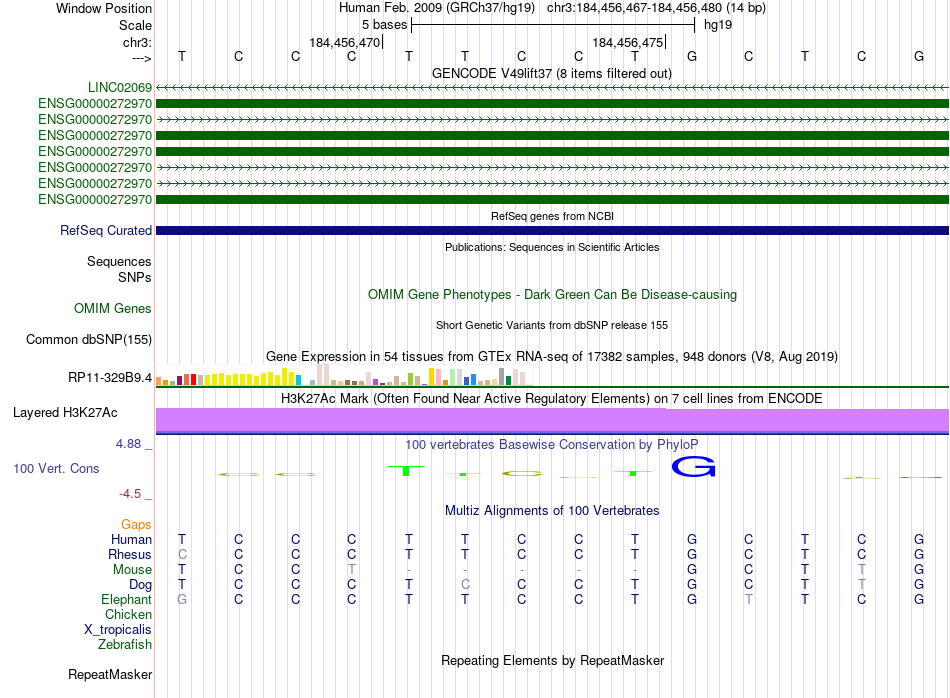Screen dimensions: 950x698
Task: Click the 'Dog' alignment row label
Action: [141, 585]
